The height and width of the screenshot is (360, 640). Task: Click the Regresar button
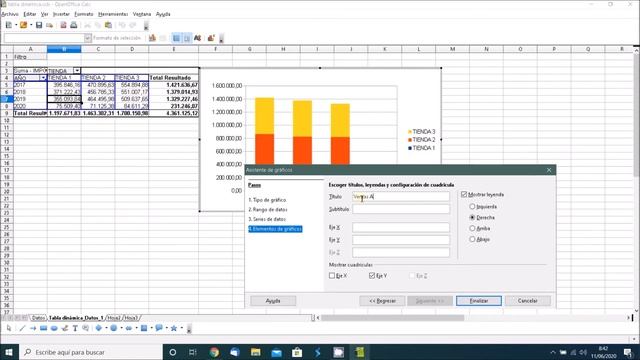coord(382,301)
